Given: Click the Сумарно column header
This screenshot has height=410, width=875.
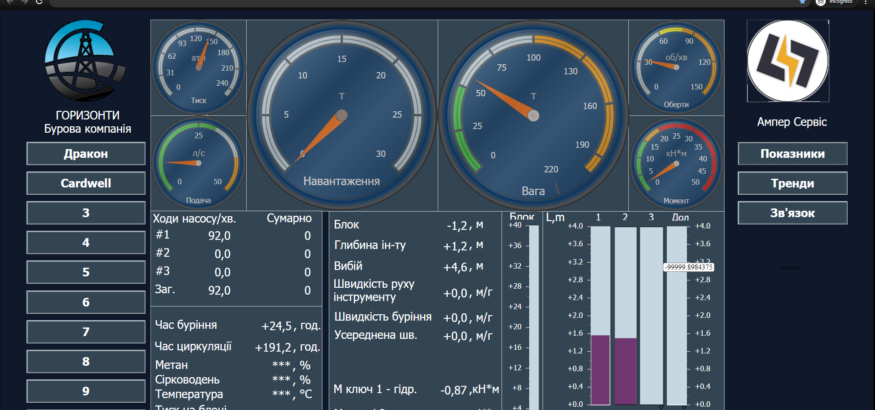Looking at the screenshot, I should pos(289,219).
